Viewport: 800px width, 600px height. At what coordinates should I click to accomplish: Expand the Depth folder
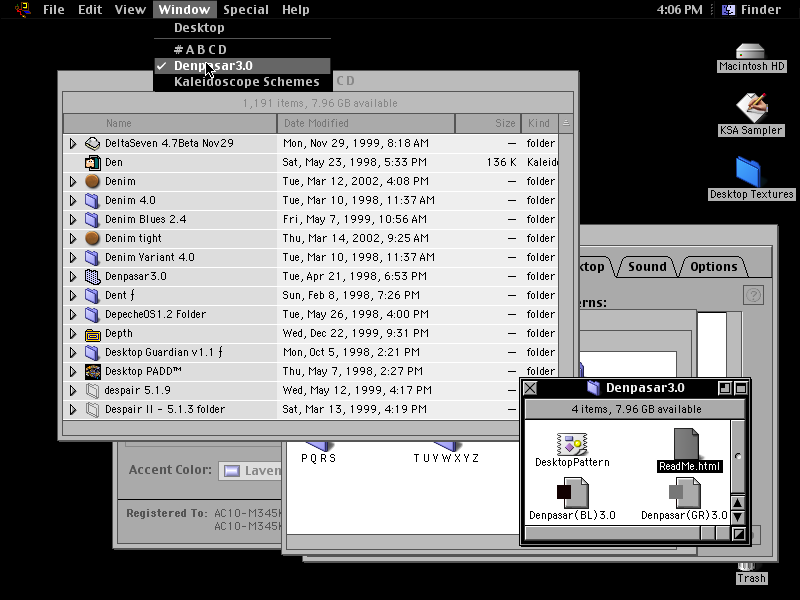pyautogui.click(x=73, y=334)
